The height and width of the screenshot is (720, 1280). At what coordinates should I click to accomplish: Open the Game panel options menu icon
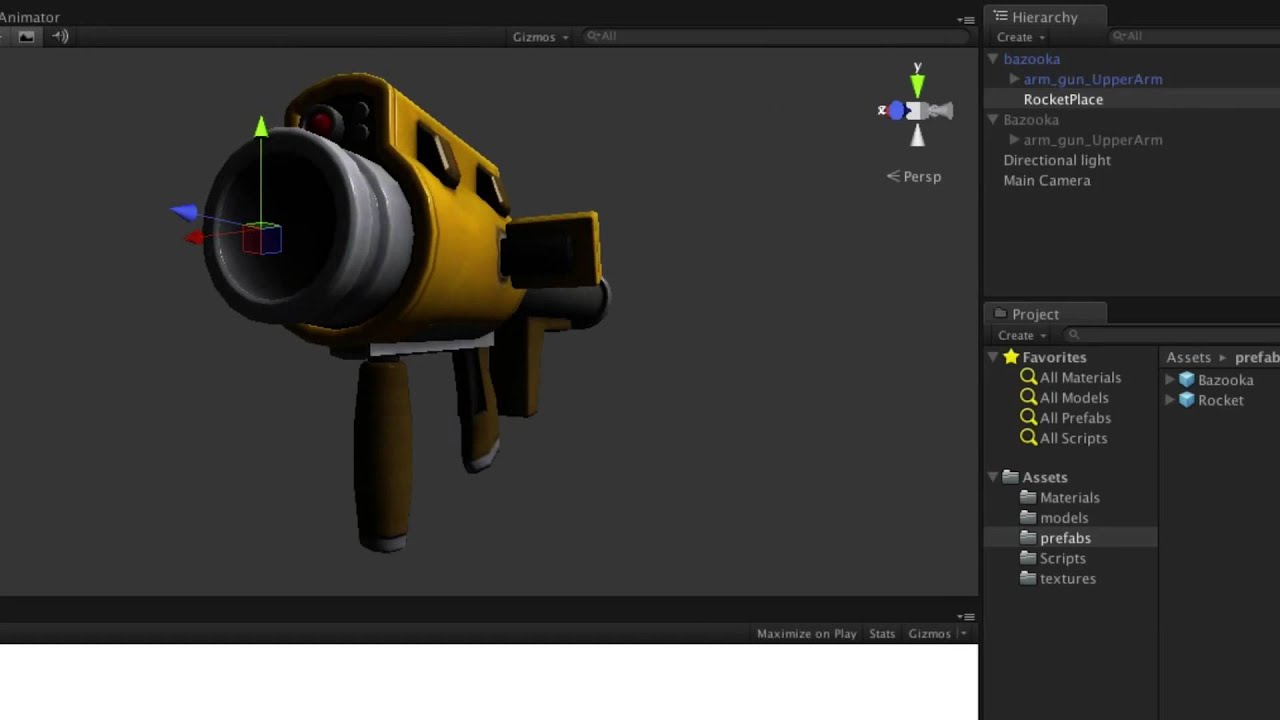(965, 617)
